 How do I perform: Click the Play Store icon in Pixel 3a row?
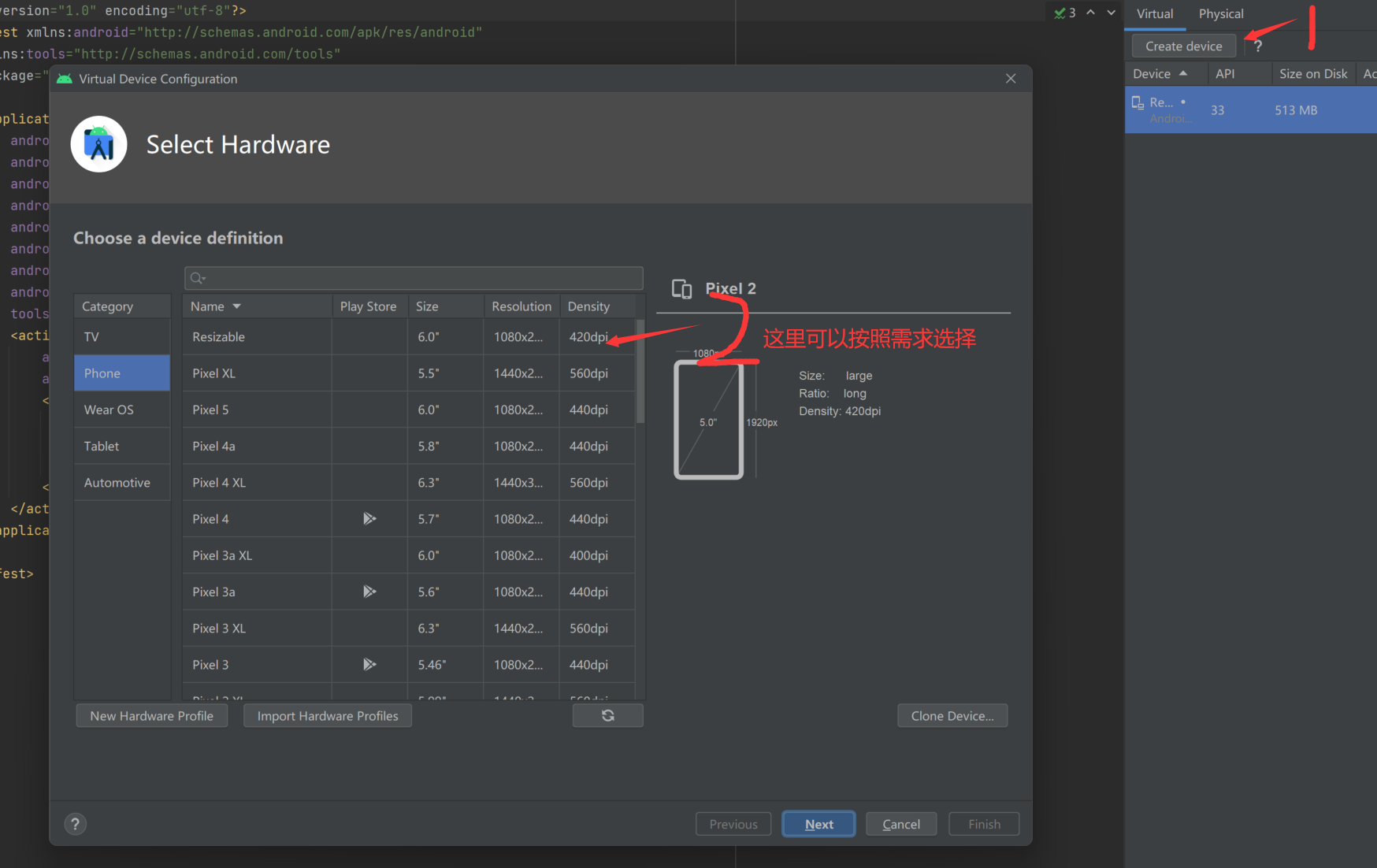pos(369,592)
